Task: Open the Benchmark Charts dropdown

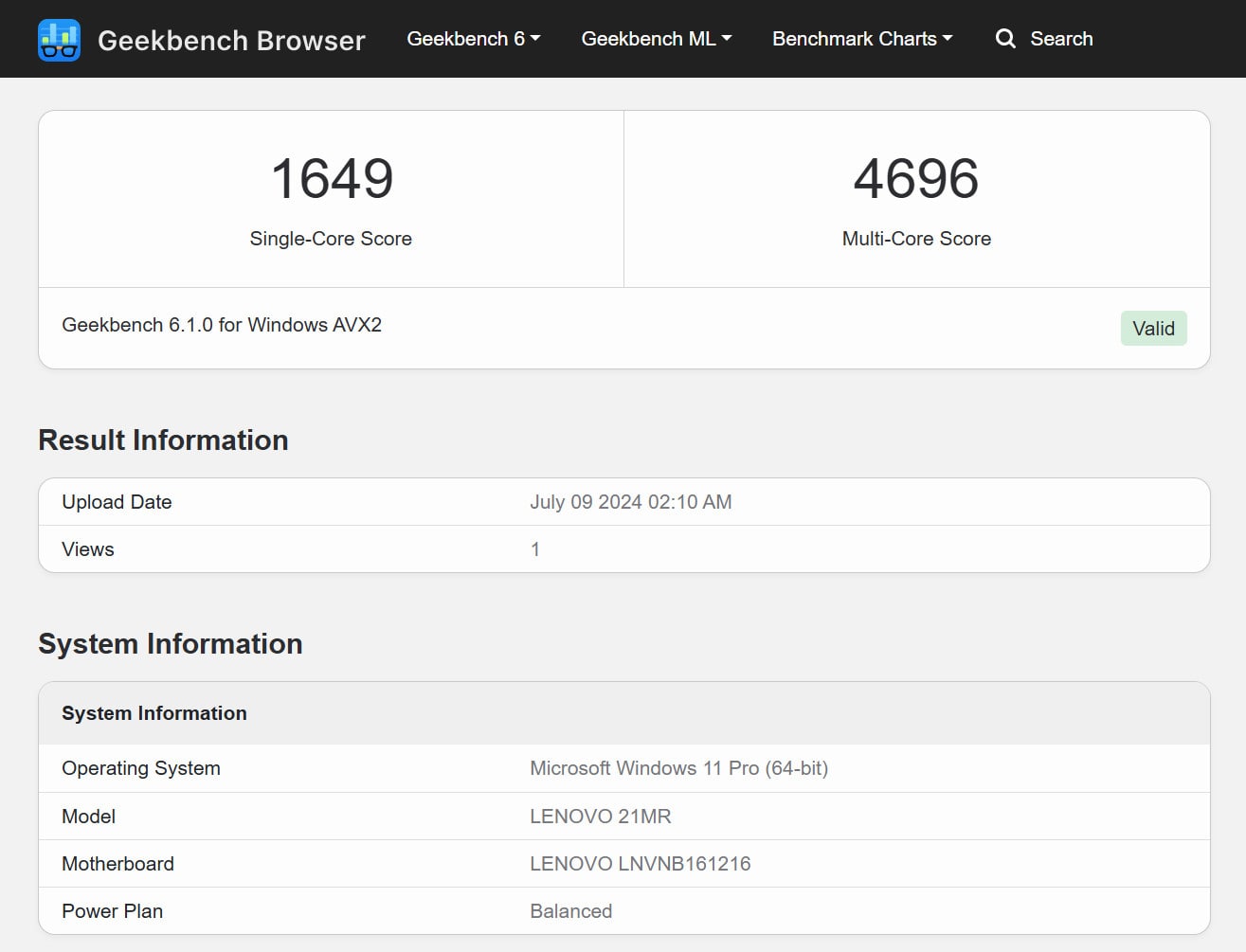Action: (x=862, y=39)
